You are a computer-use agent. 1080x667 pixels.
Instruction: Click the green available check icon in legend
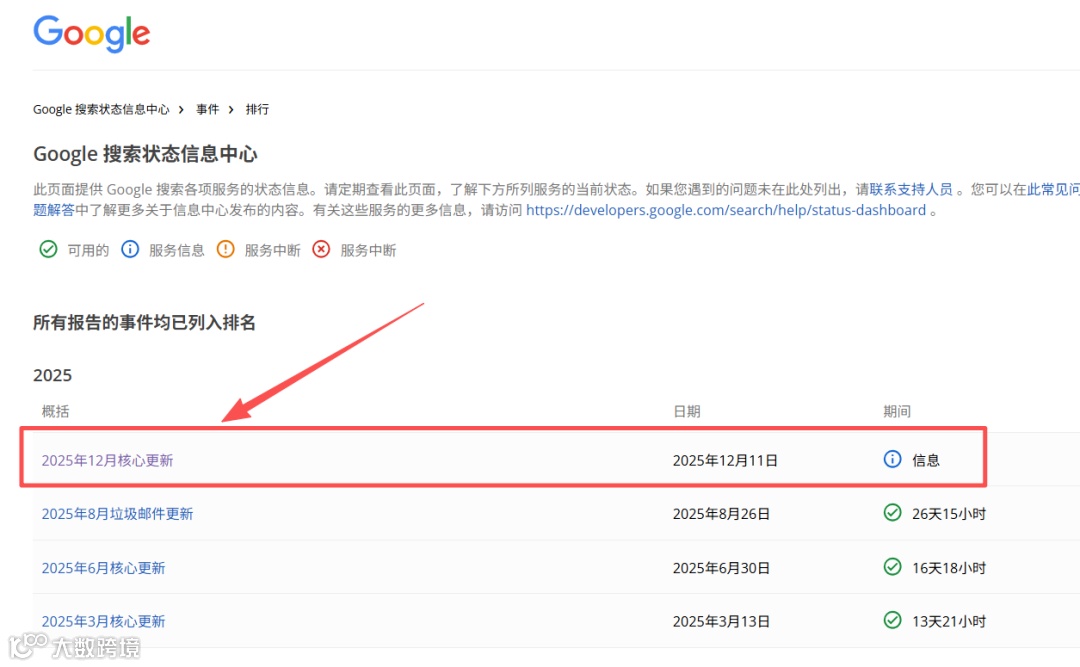tap(48, 249)
